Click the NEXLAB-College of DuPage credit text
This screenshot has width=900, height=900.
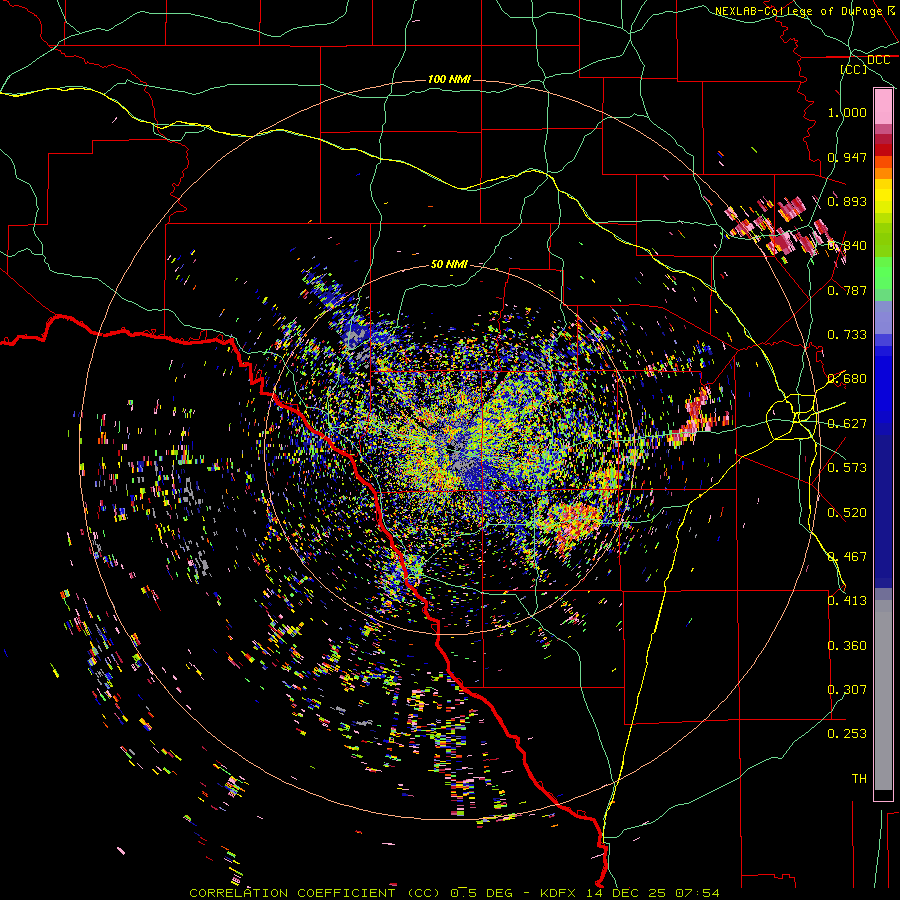tap(801, 11)
